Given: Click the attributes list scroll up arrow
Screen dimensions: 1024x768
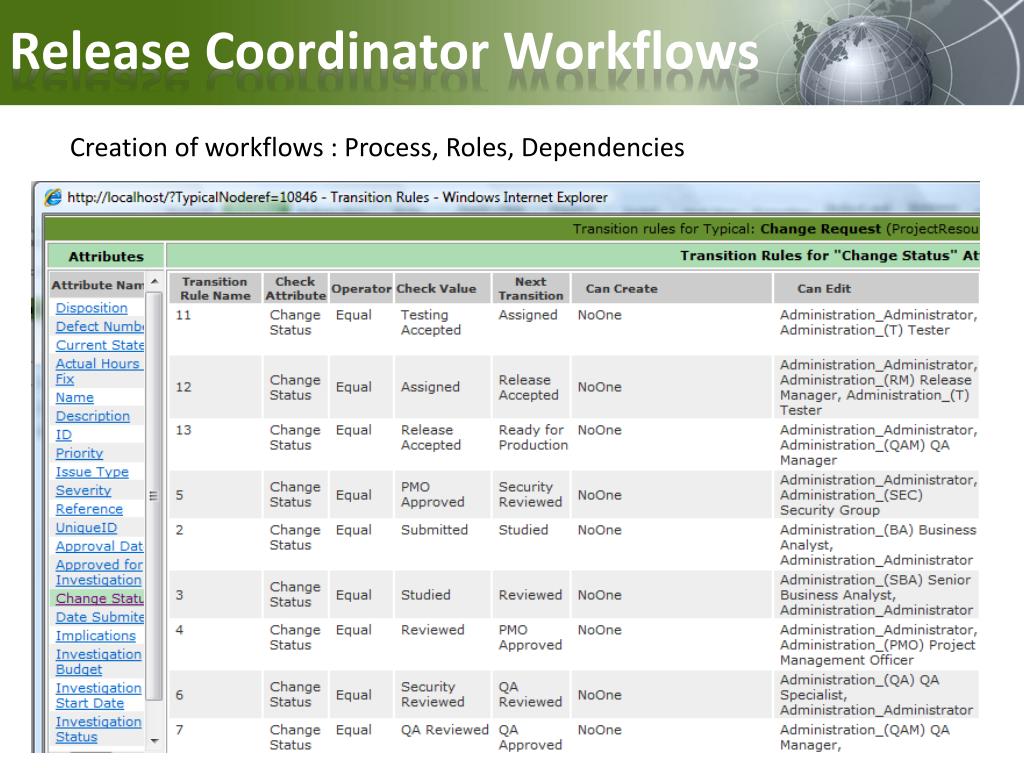Looking at the screenshot, I should click(x=154, y=281).
